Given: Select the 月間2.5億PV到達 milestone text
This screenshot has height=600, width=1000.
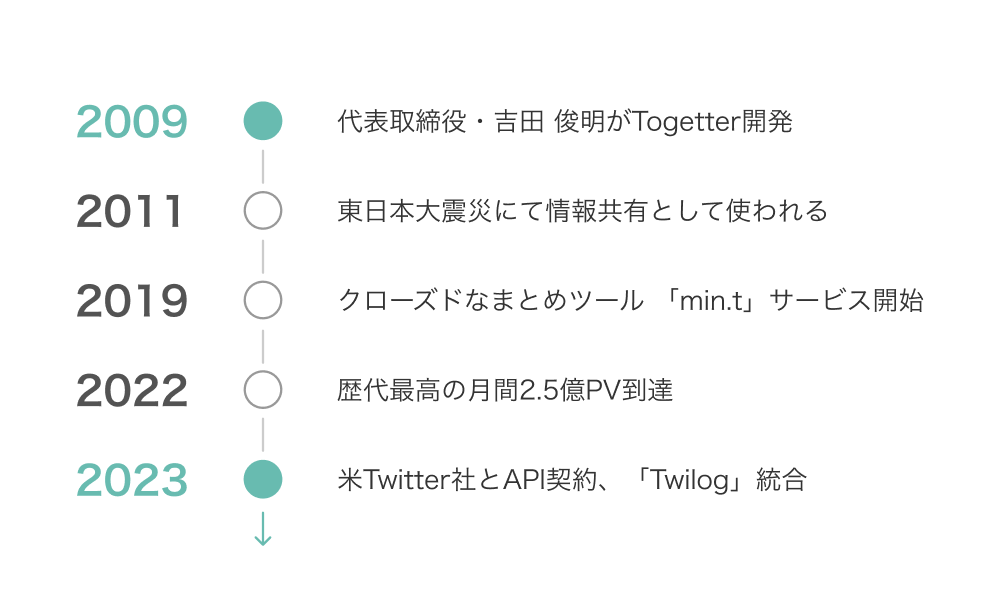Looking at the screenshot, I should pyautogui.click(x=505, y=391).
